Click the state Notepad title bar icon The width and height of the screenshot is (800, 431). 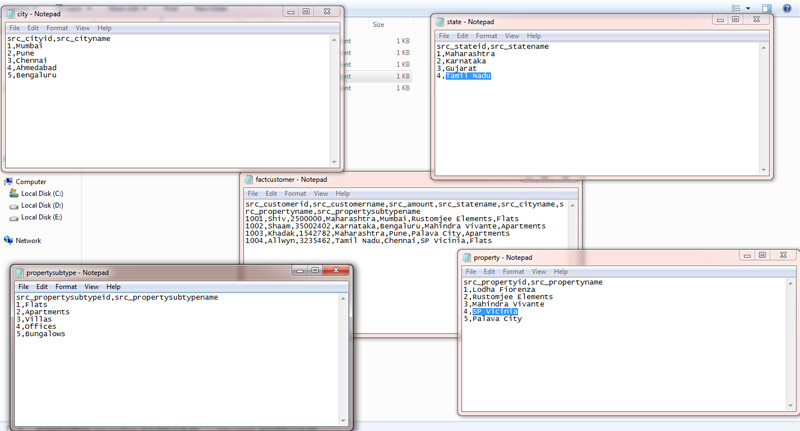(440, 22)
